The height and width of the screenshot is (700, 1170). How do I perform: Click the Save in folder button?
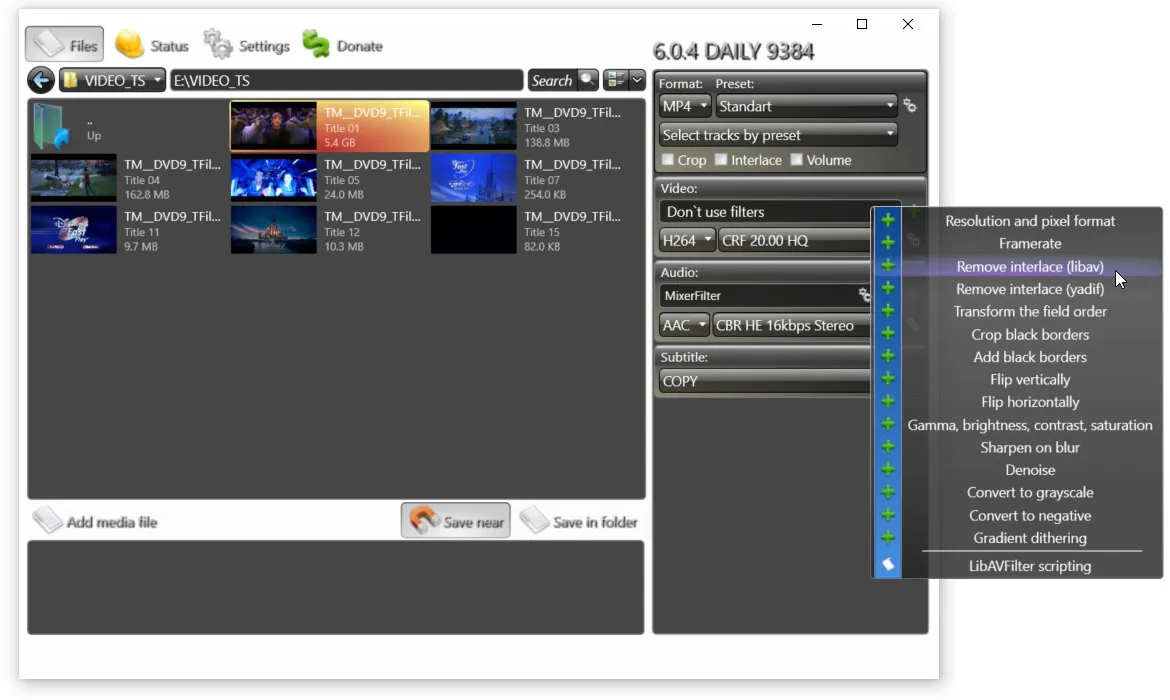(580, 520)
